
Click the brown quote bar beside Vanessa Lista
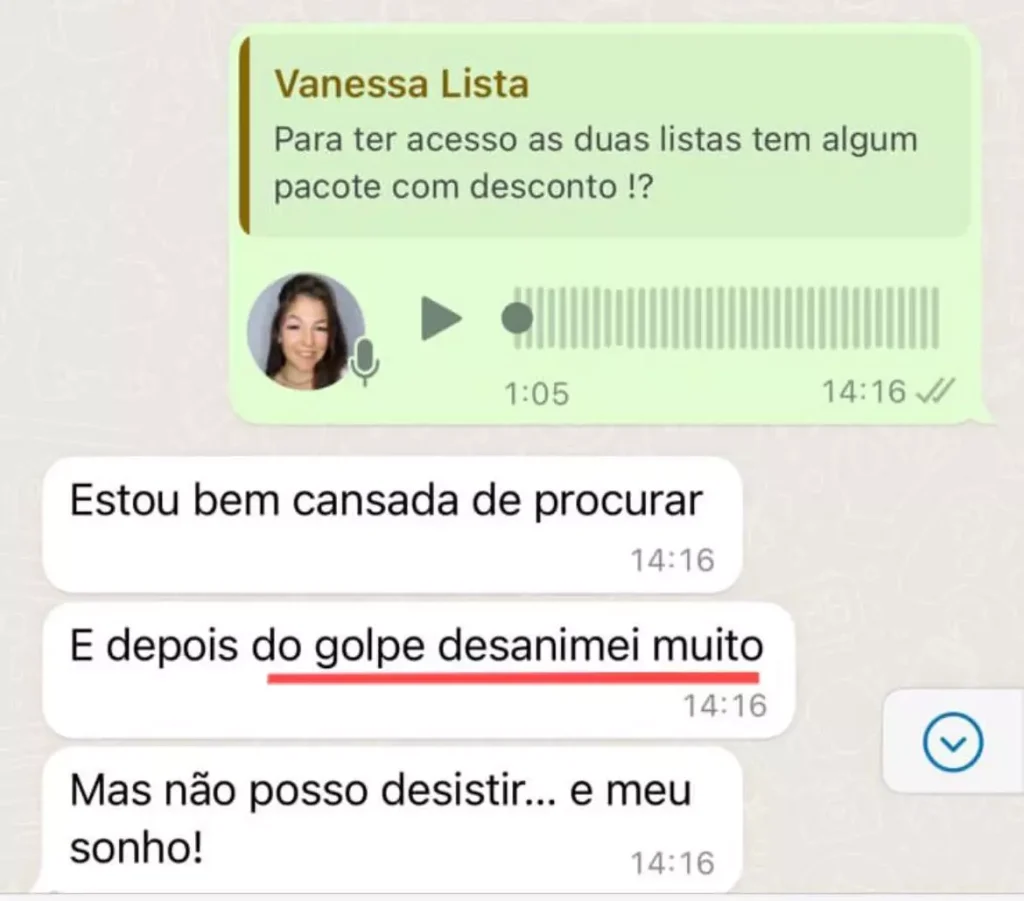(245, 135)
